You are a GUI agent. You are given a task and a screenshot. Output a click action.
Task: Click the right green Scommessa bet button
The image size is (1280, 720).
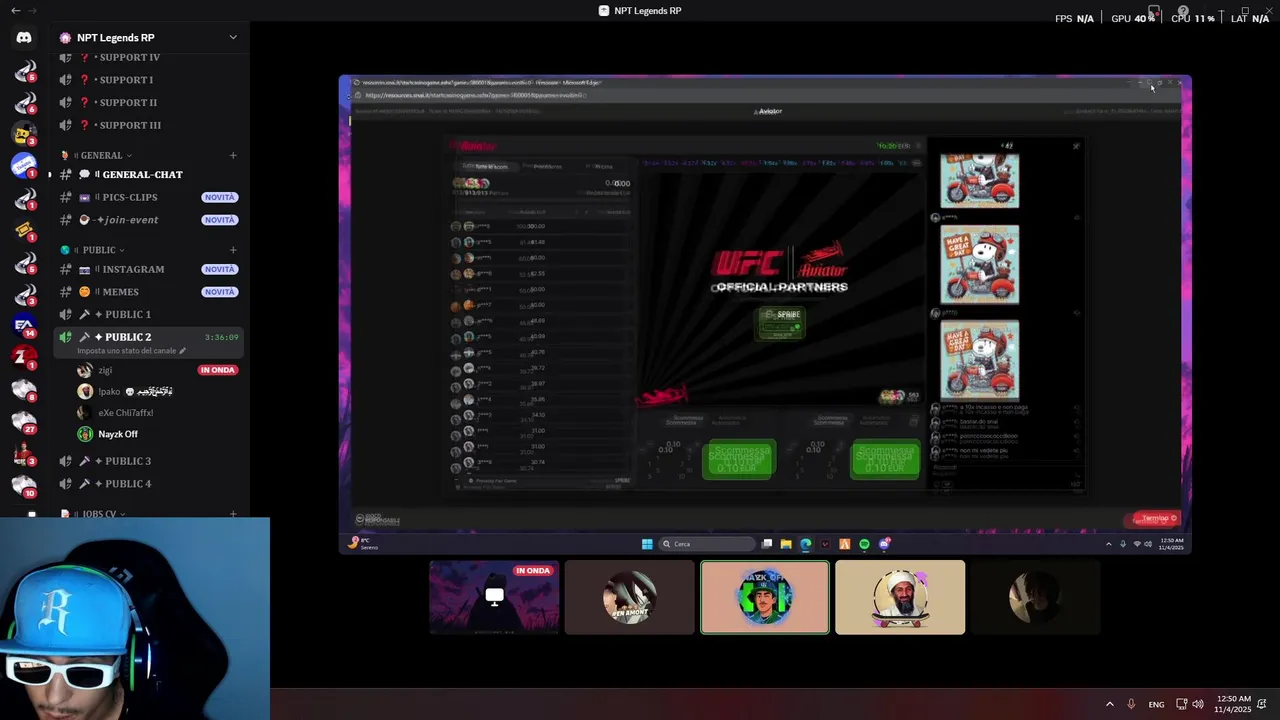885,460
